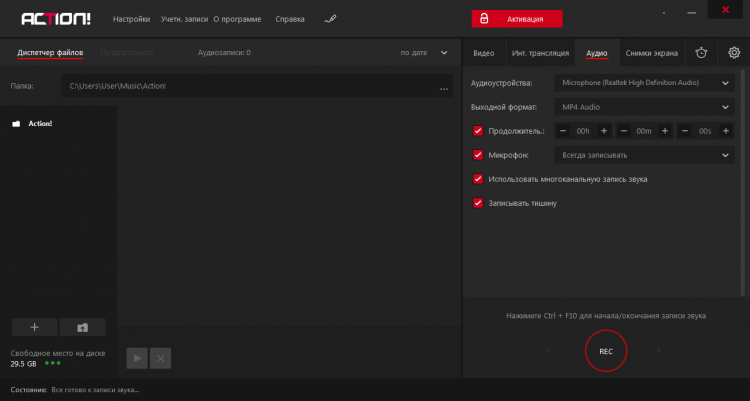Switch to Инт. трансляция tab
This screenshot has height=401, width=750.
(540, 53)
